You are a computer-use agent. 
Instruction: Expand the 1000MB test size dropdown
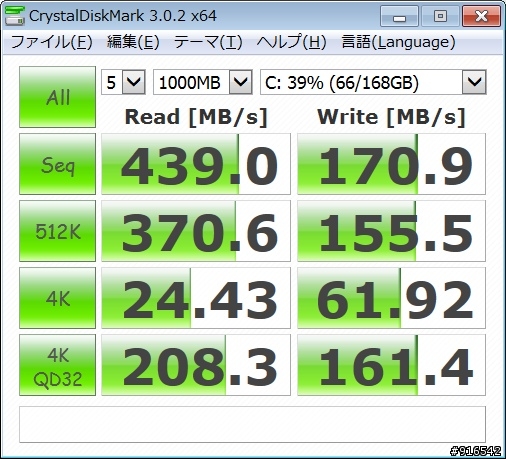(240, 82)
